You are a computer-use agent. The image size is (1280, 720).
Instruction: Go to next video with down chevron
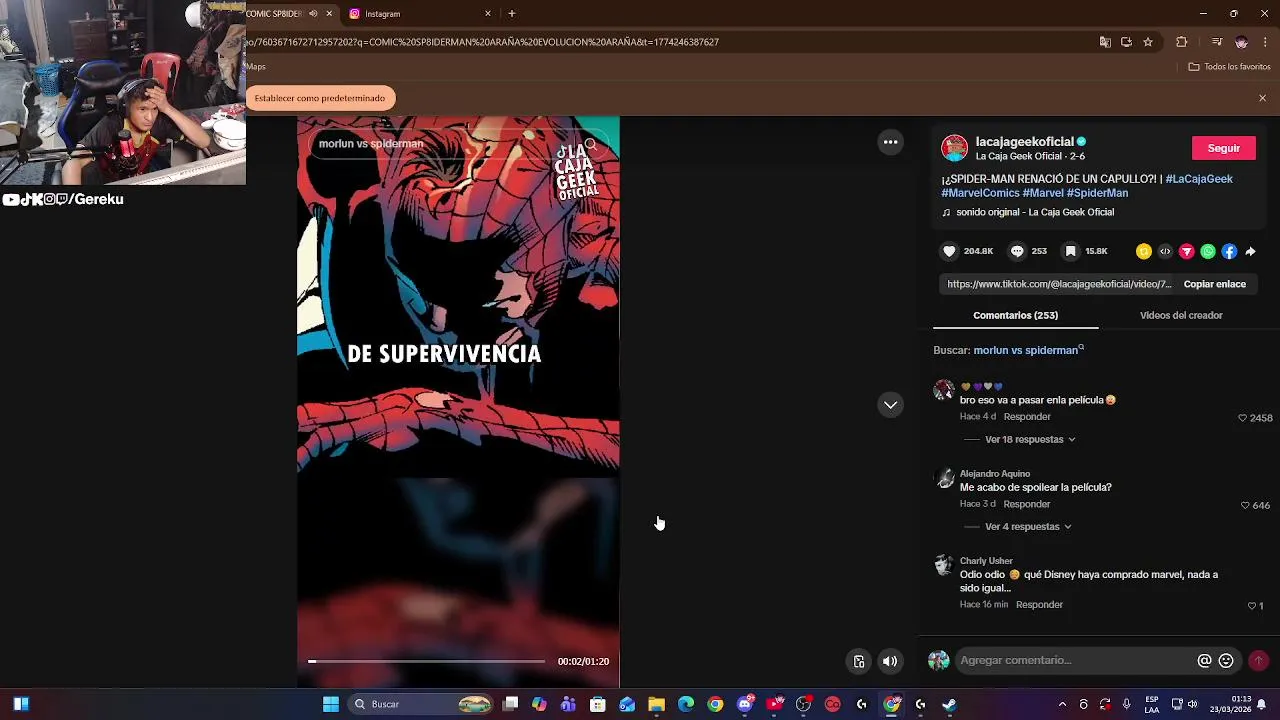[x=890, y=405]
